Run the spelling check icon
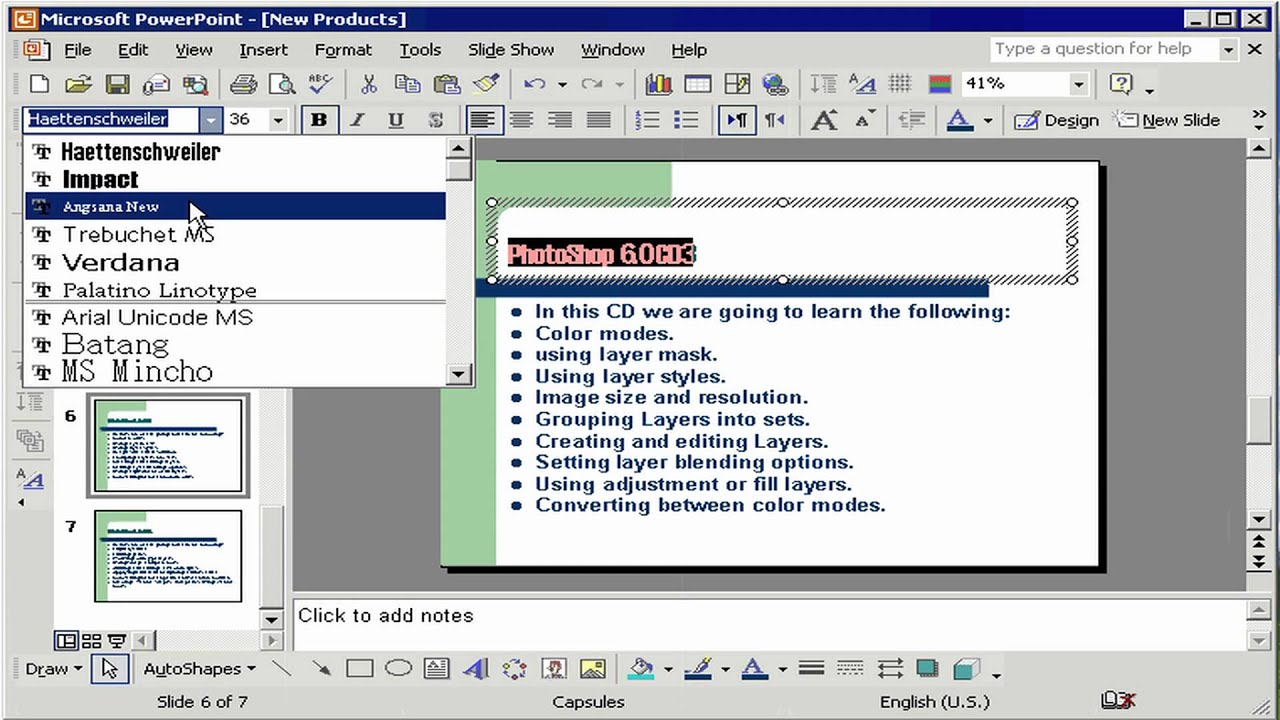The image size is (1280, 720). coord(320,84)
